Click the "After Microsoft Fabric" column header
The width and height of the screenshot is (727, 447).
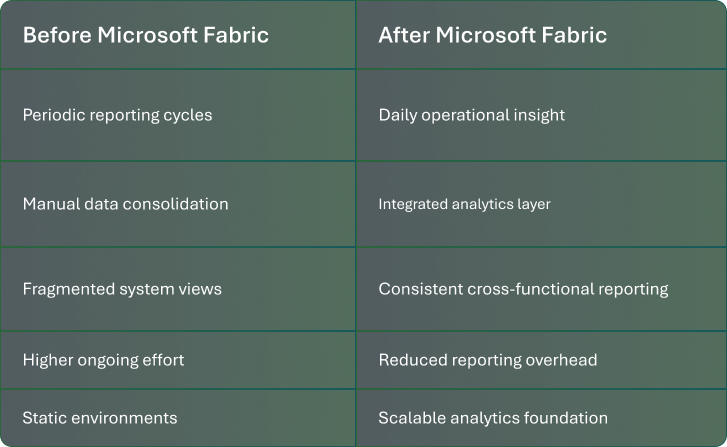(x=492, y=36)
